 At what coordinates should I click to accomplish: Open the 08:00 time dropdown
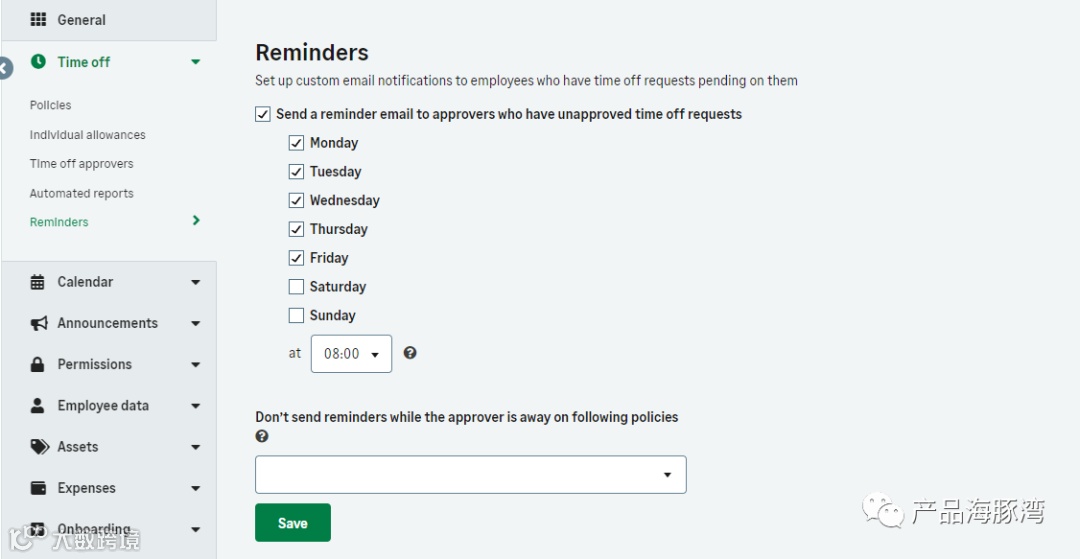[351, 354]
